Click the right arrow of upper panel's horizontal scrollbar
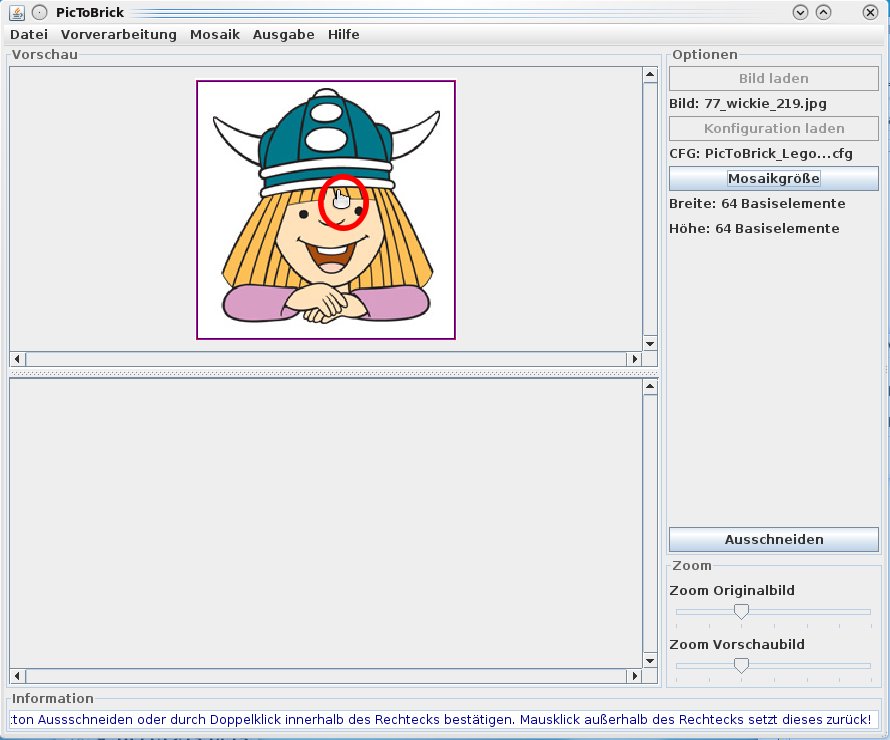The width and height of the screenshot is (890, 740). point(635,359)
